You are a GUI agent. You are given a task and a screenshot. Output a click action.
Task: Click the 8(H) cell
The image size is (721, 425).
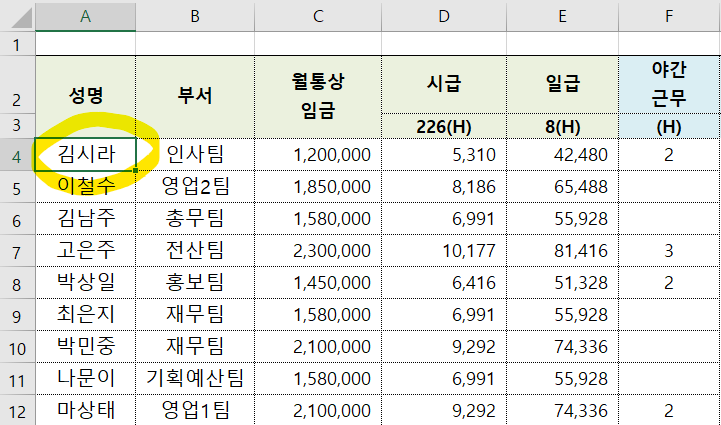(x=562, y=126)
